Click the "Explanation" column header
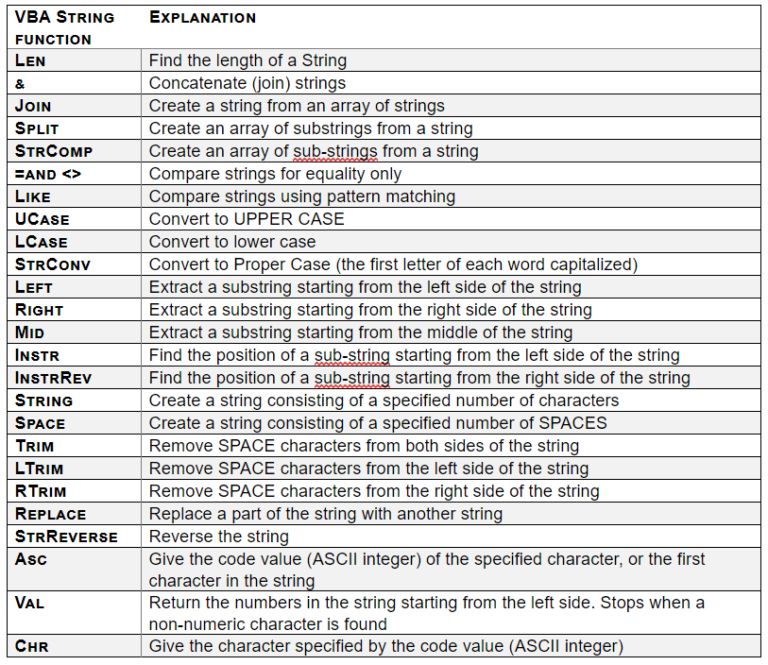This screenshot has width=768, height=665. coord(202,17)
